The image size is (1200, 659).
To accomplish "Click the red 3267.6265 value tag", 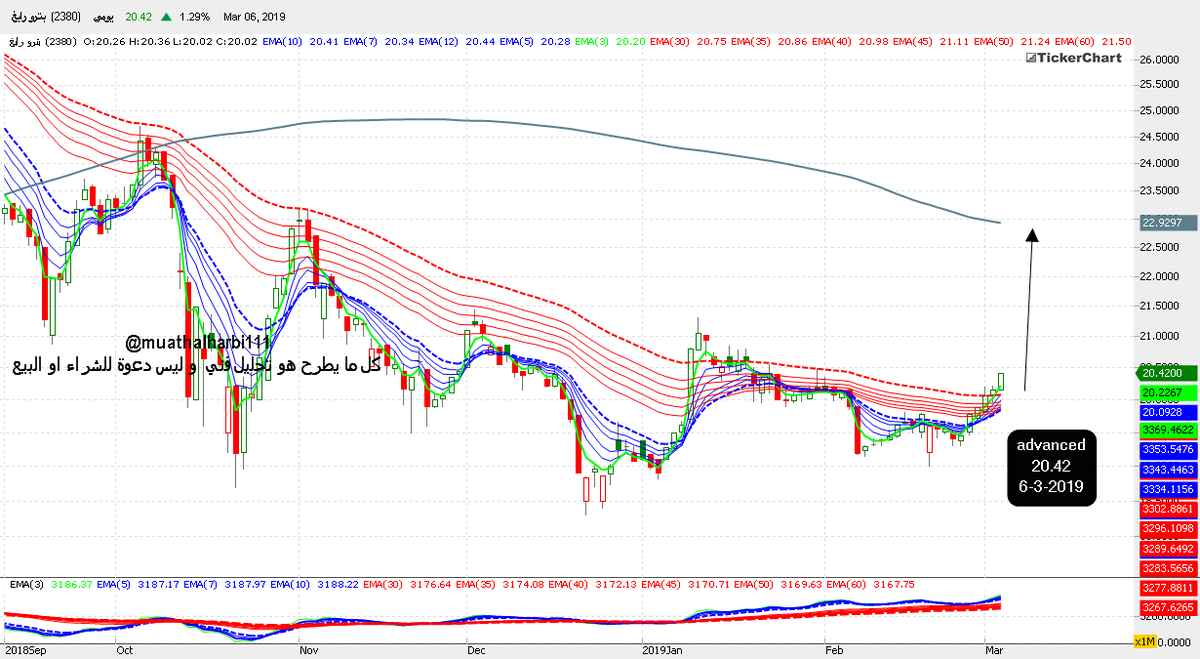I will [x=1167, y=606].
